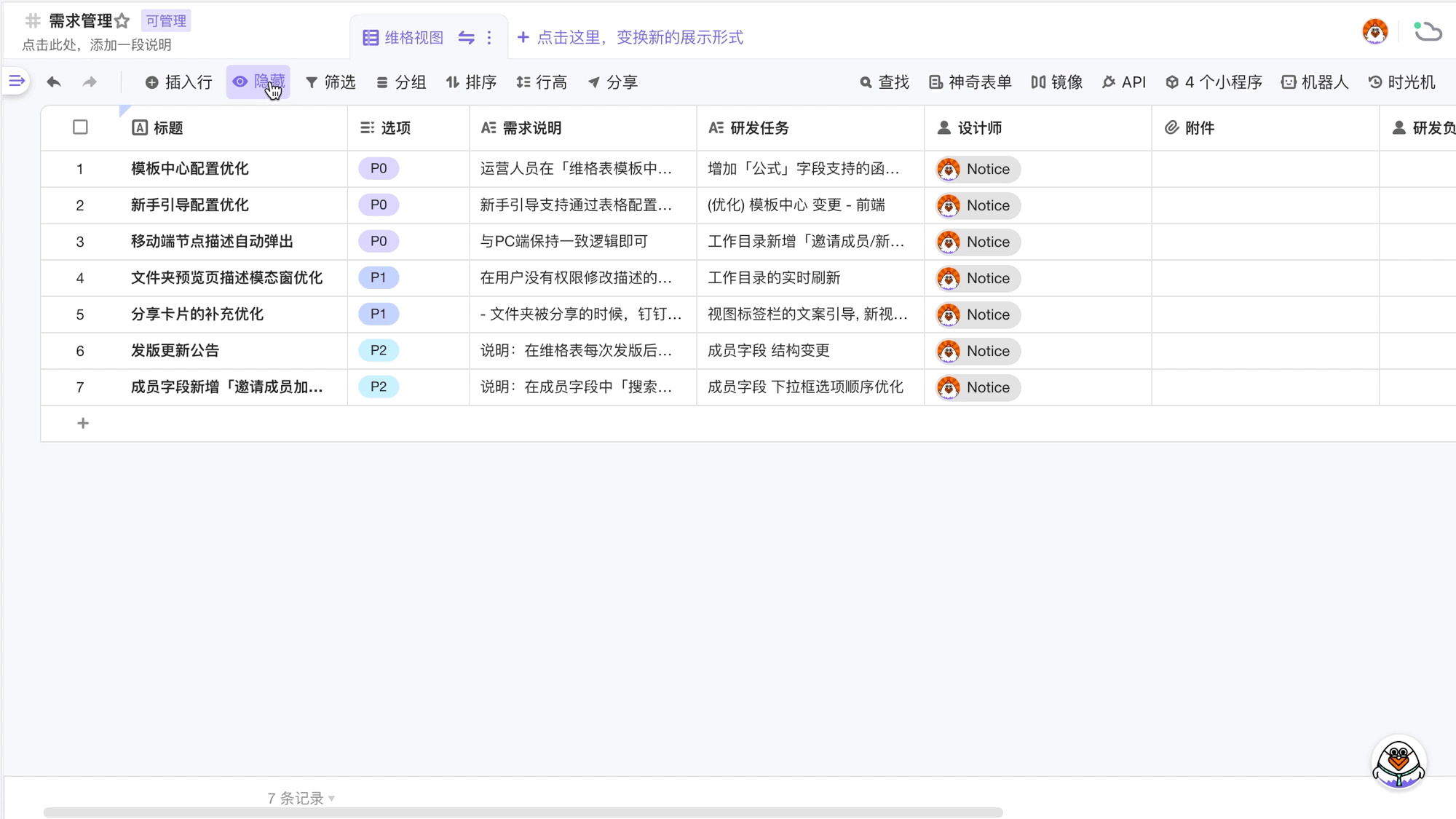Open the 4 个小程序 widgets panel

(x=1214, y=82)
